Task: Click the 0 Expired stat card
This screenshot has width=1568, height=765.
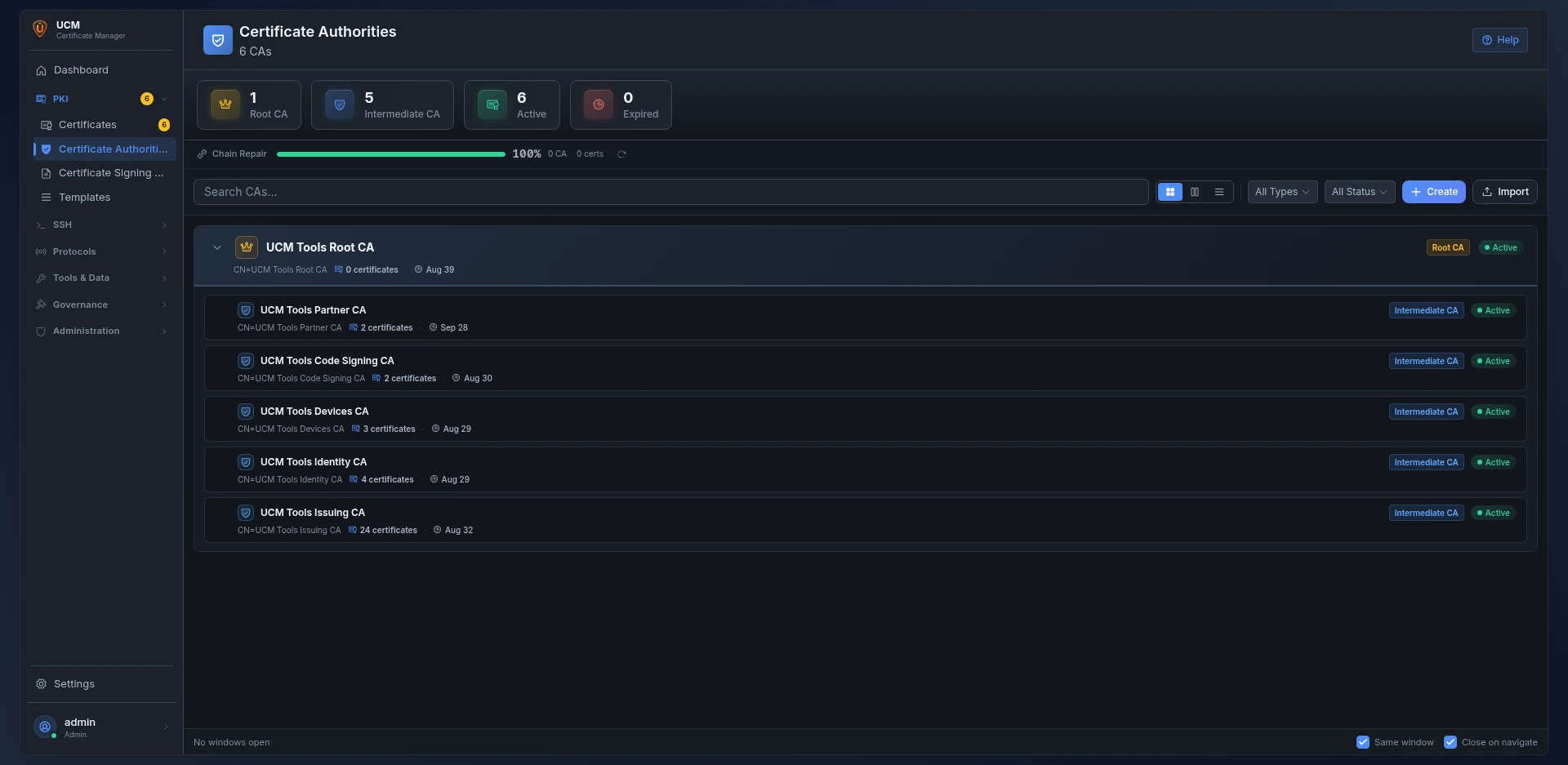Action: [621, 105]
